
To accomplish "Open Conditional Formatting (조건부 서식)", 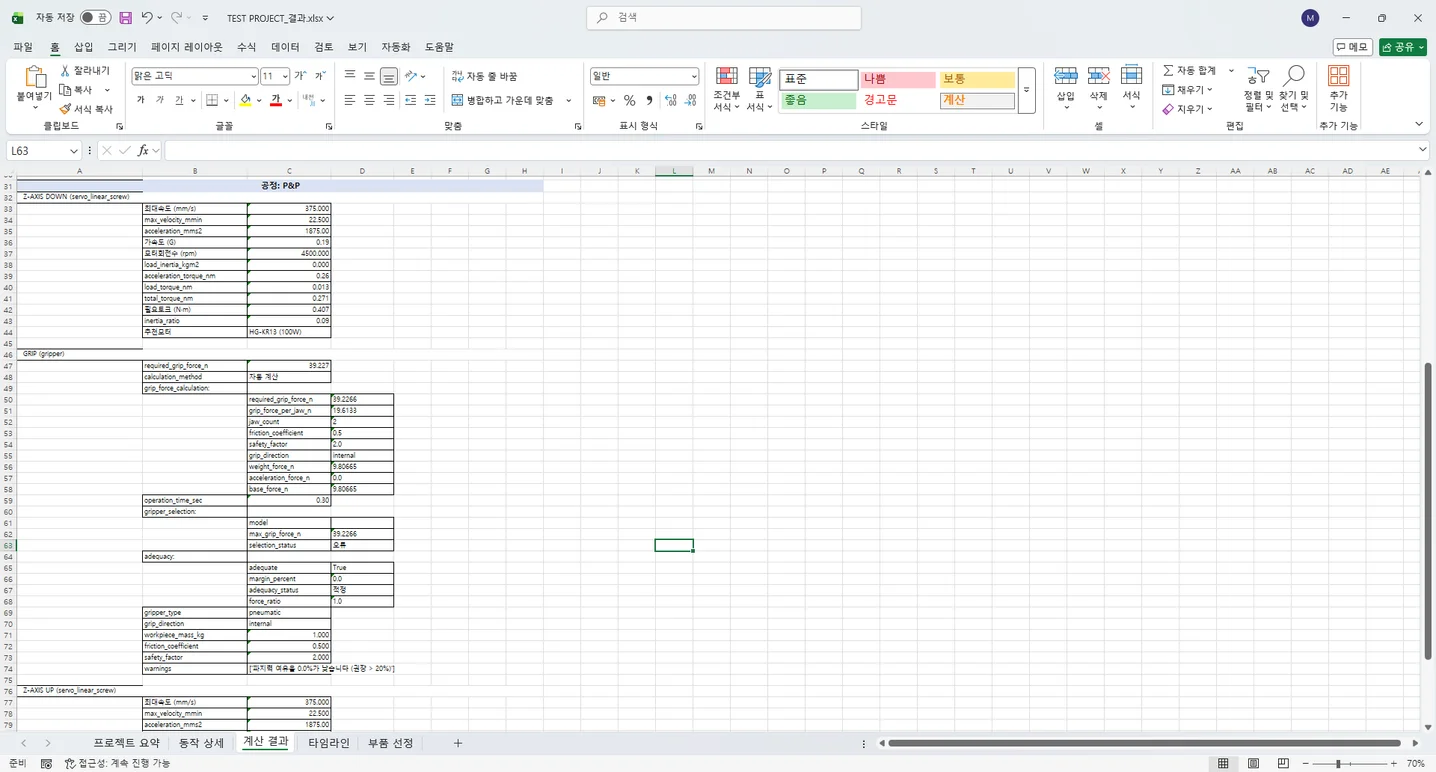I will click(x=727, y=89).
